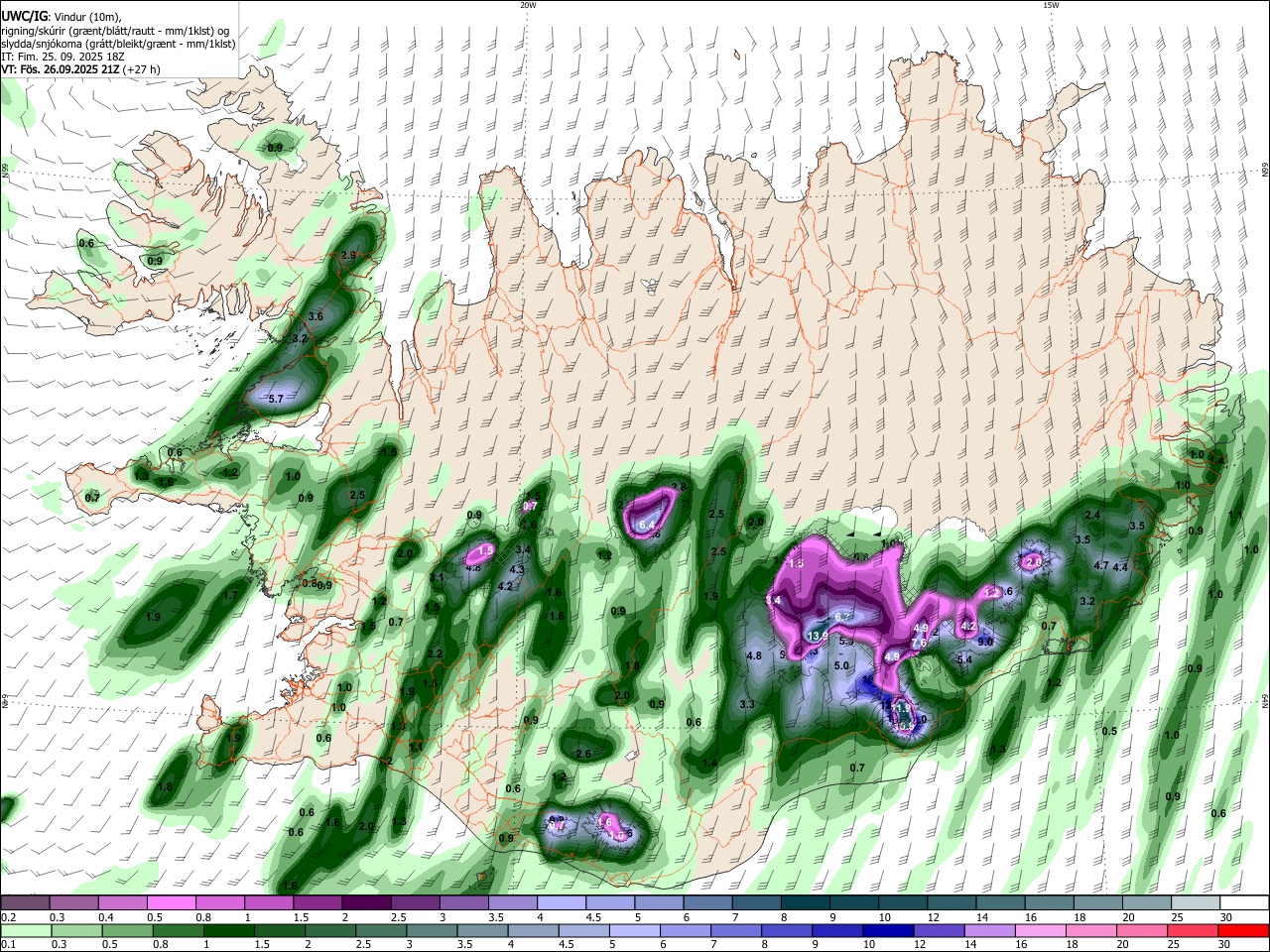This screenshot has height=952, width=1270.
Task: Click the 1.7 value off the west coast
Action: (231, 596)
